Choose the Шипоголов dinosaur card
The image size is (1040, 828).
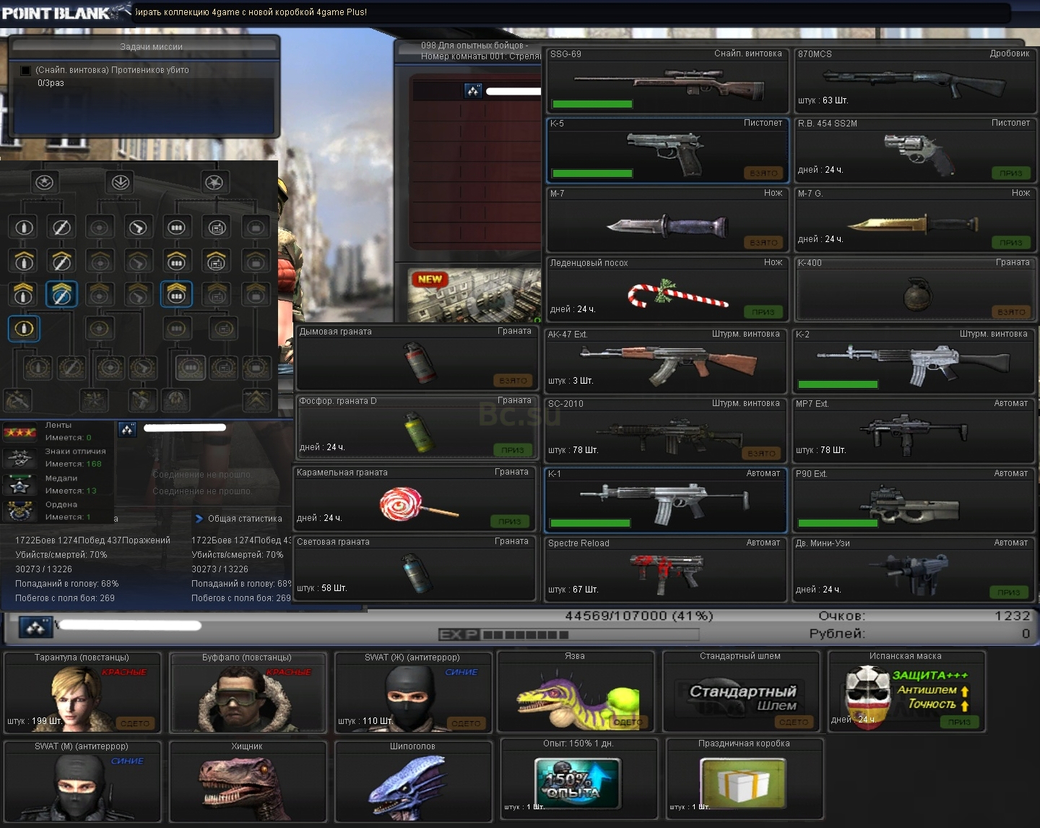coord(413,782)
